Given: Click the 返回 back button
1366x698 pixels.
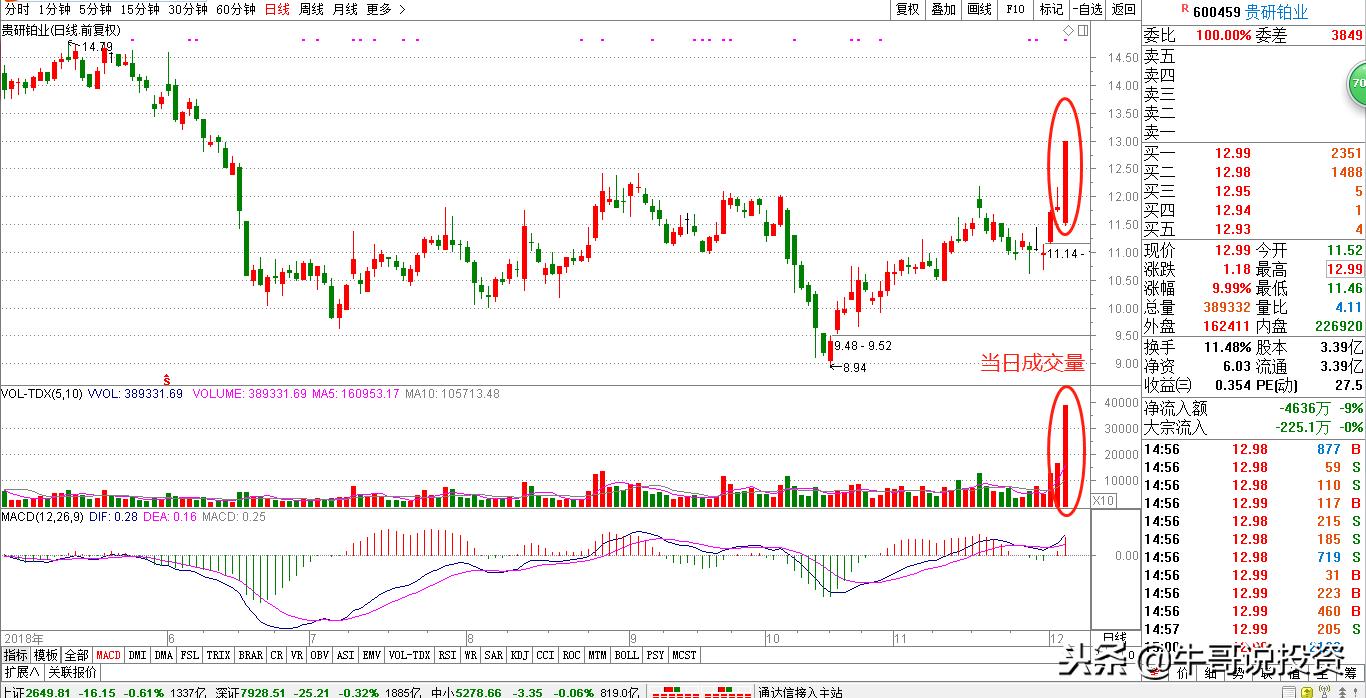Looking at the screenshot, I should point(1124,9).
